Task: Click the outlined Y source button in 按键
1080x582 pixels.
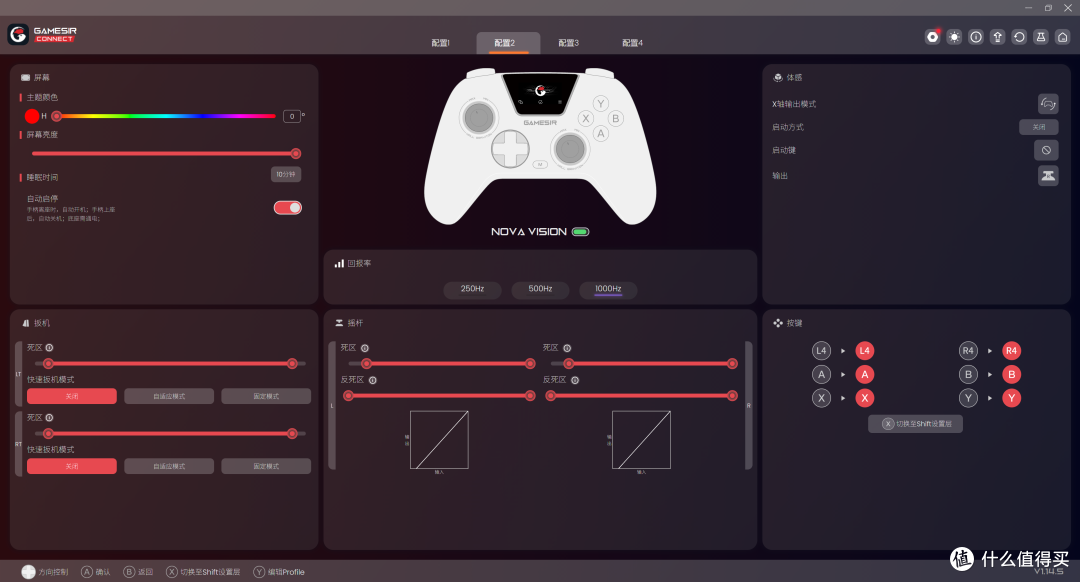Action: click(968, 398)
